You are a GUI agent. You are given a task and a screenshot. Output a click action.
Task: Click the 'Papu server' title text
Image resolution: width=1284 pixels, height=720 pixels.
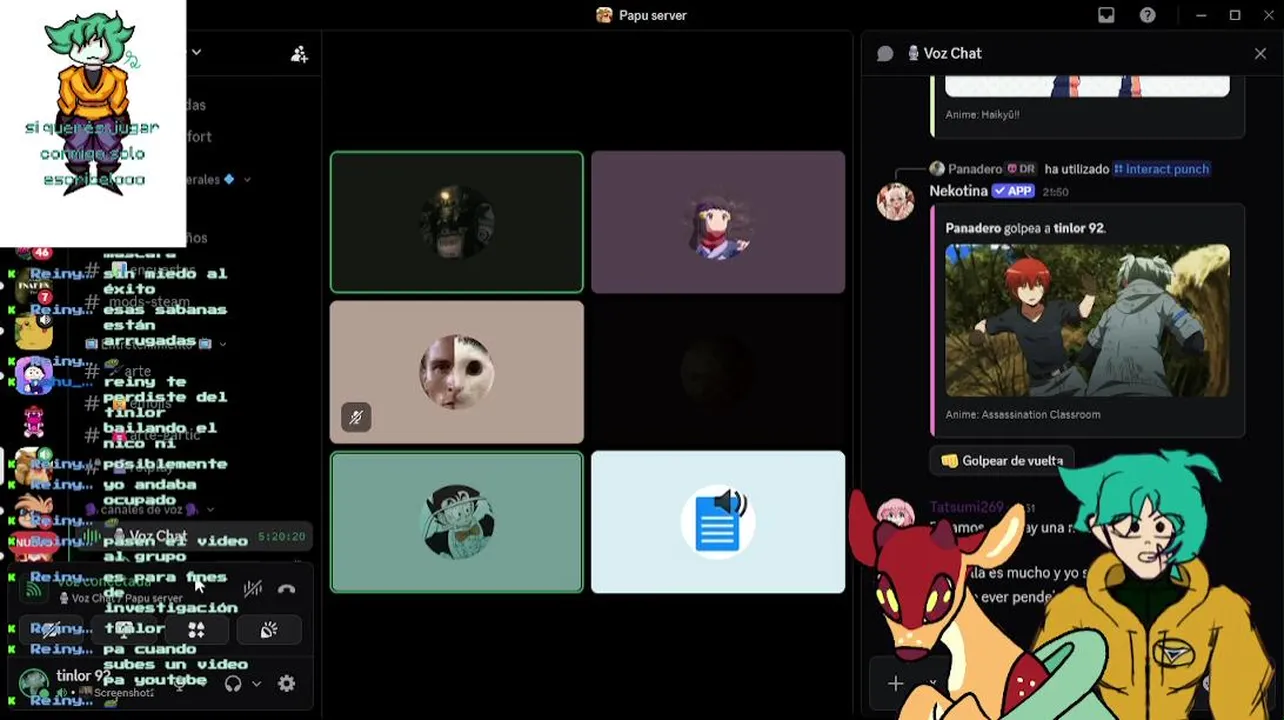click(652, 15)
